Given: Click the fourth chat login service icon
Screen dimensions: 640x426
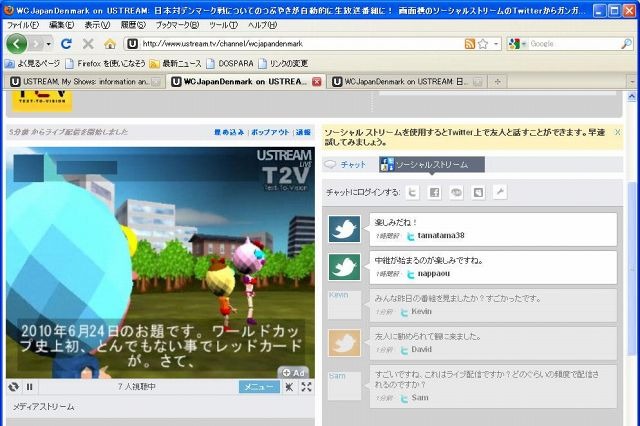Looking at the screenshot, I should [478, 192].
